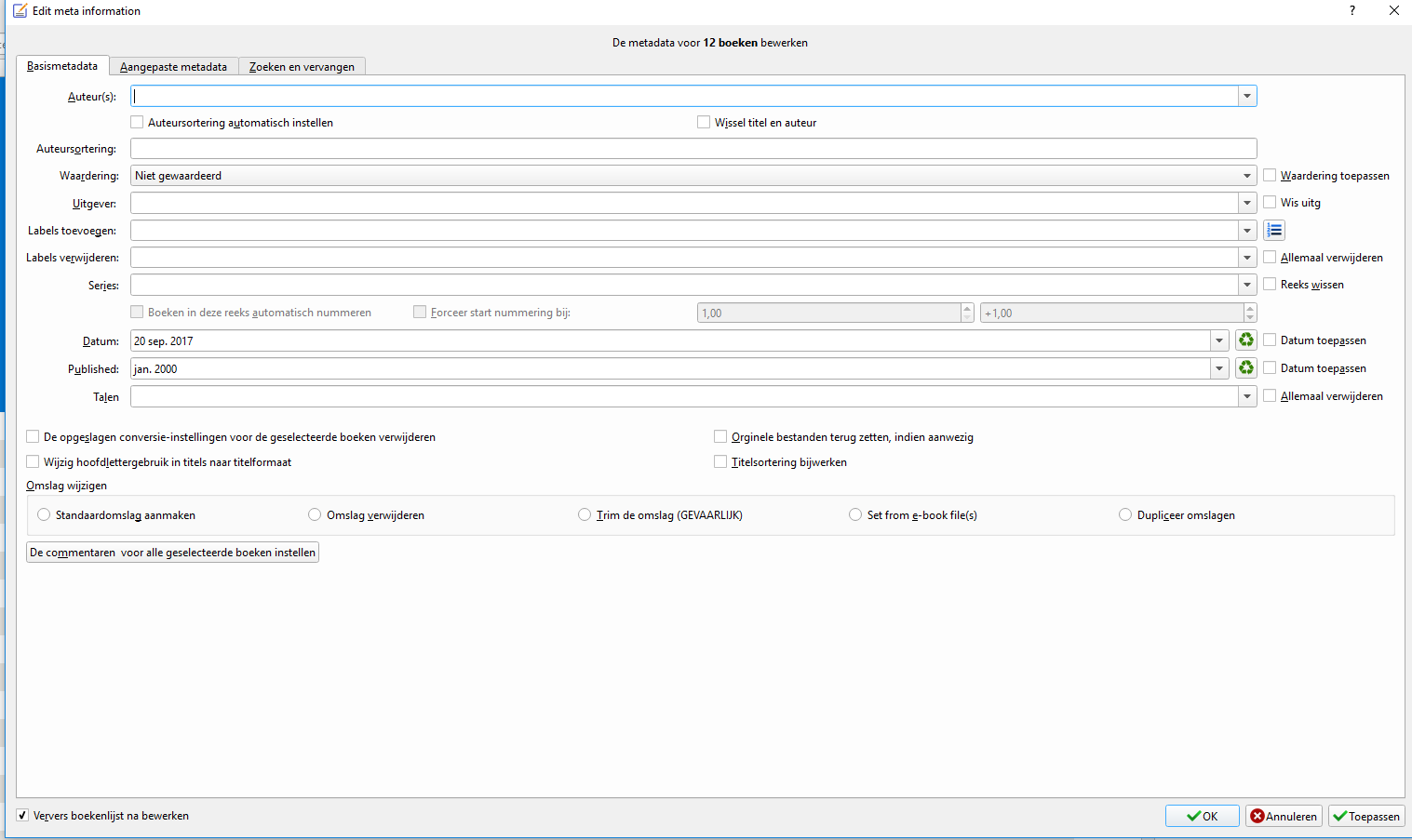1412x840 pixels.
Task: Toggle Wissel titel en auteur checkbox
Action: (x=704, y=122)
